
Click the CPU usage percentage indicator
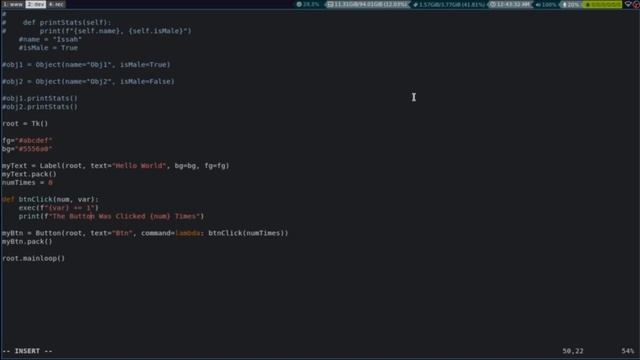pos(308,4)
